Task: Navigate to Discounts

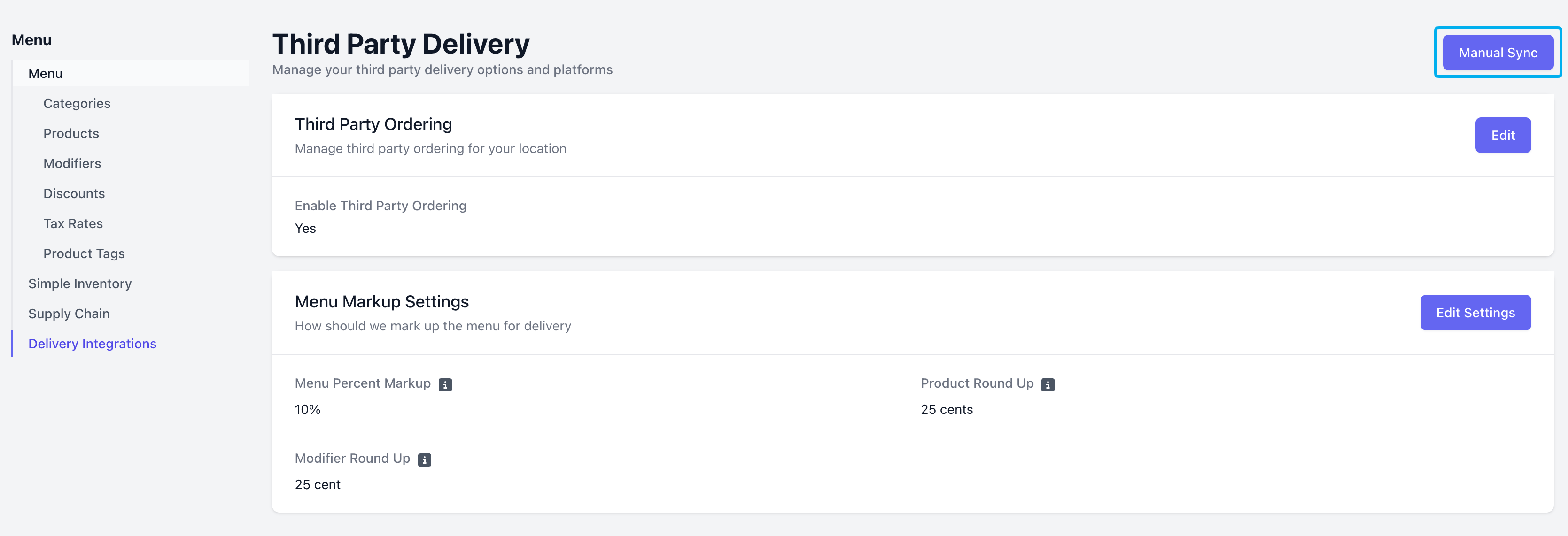Action: coord(74,193)
